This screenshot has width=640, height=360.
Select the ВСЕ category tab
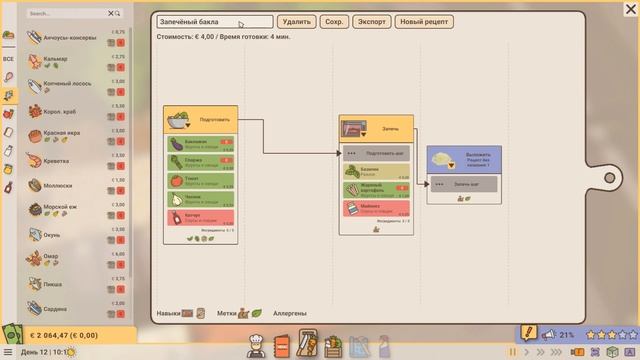point(8,59)
